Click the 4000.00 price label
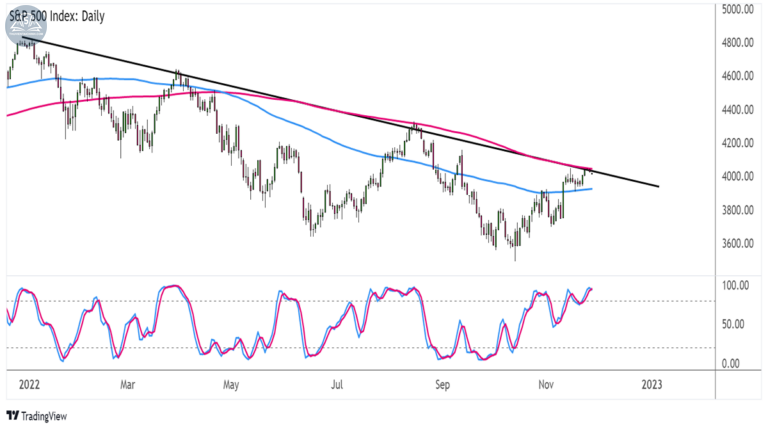 tap(738, 176)
